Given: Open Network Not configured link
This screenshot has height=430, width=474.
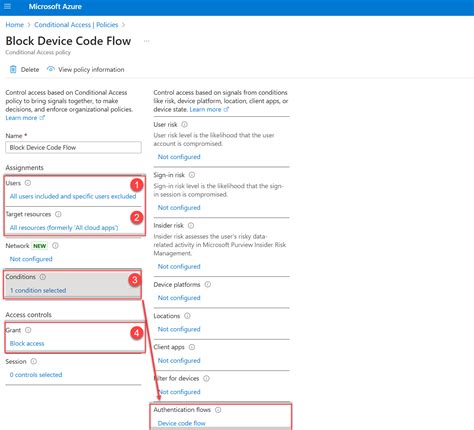Looking at the screenshot, I should point(31,259).
